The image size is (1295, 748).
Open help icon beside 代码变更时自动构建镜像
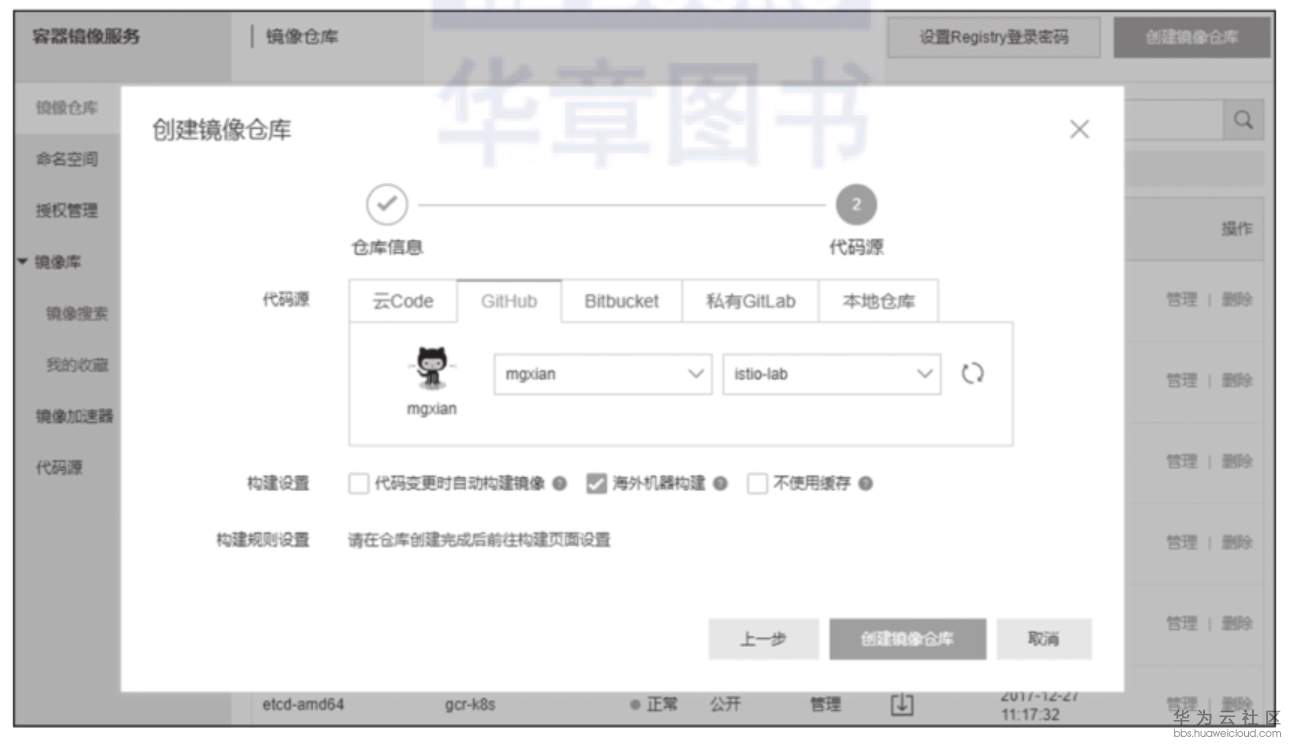(559, 484)
